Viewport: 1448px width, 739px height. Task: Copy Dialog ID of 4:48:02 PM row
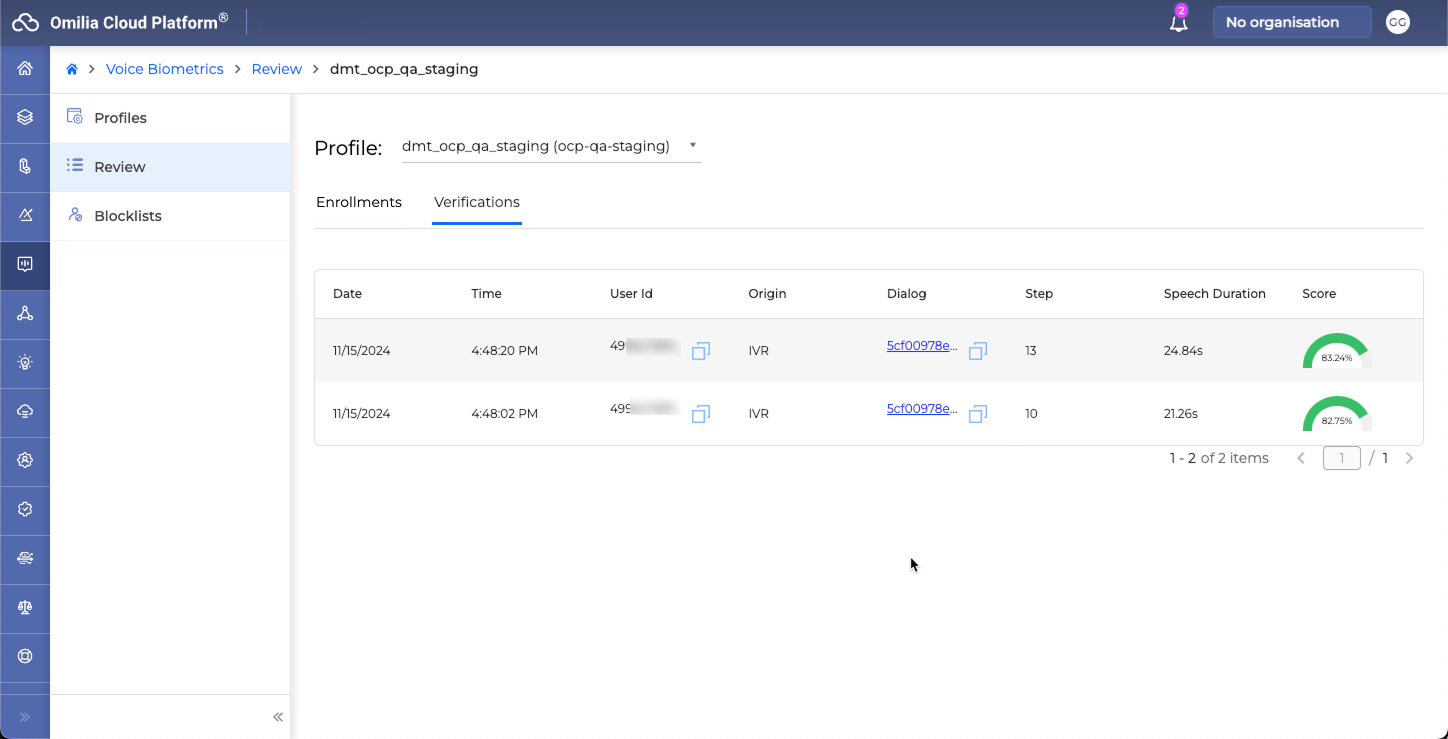pyautogui.click(x=978, y=414)
